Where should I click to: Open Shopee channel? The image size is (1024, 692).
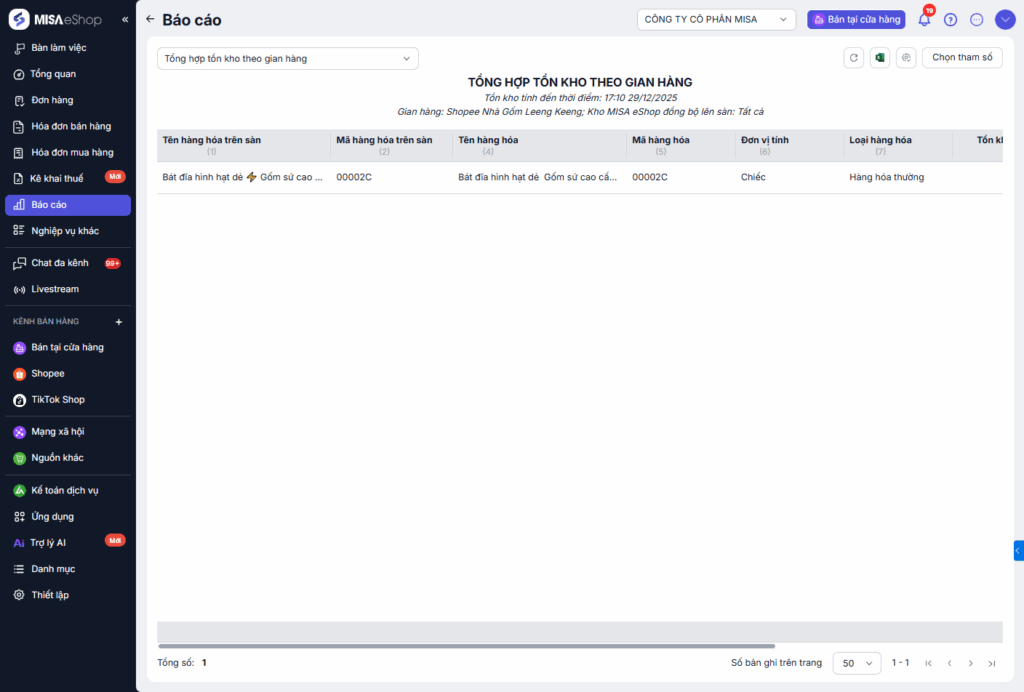tap(68, 373)
